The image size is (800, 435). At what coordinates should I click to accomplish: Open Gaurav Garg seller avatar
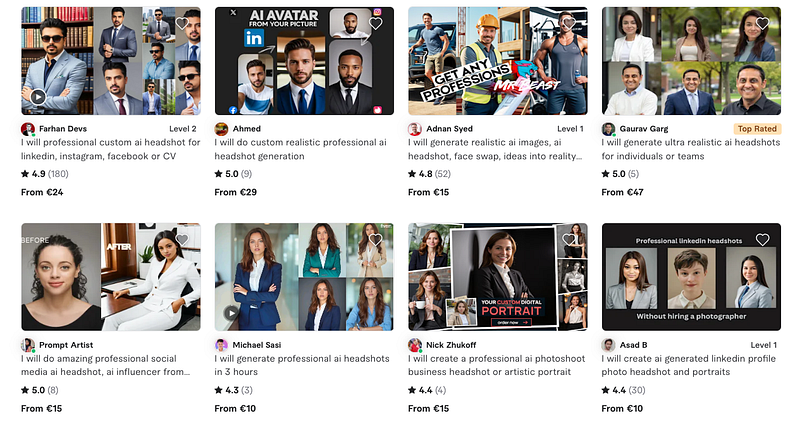point(608,129)
